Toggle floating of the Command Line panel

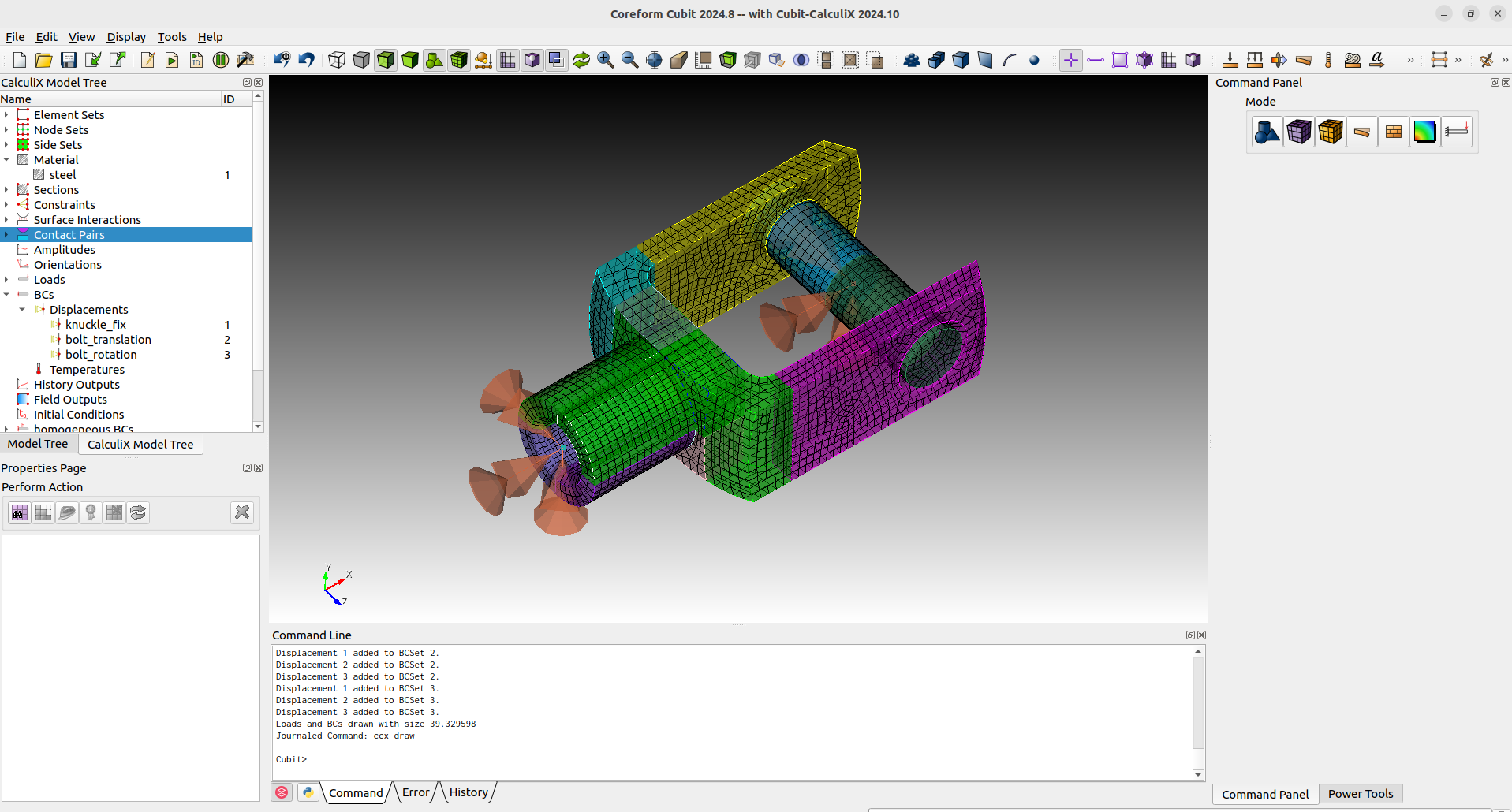click(x=1189, y=635)
